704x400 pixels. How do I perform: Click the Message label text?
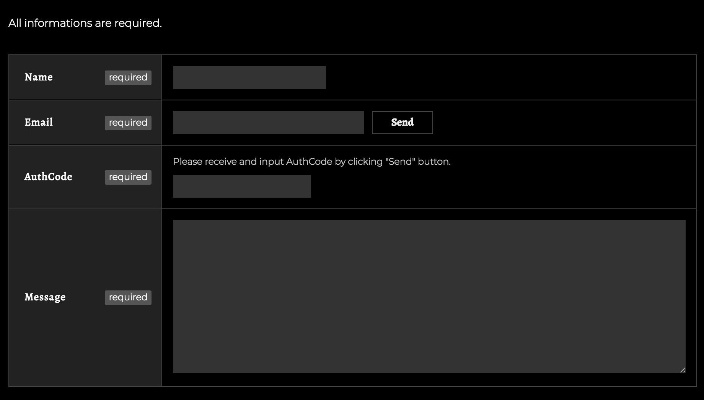45,297
